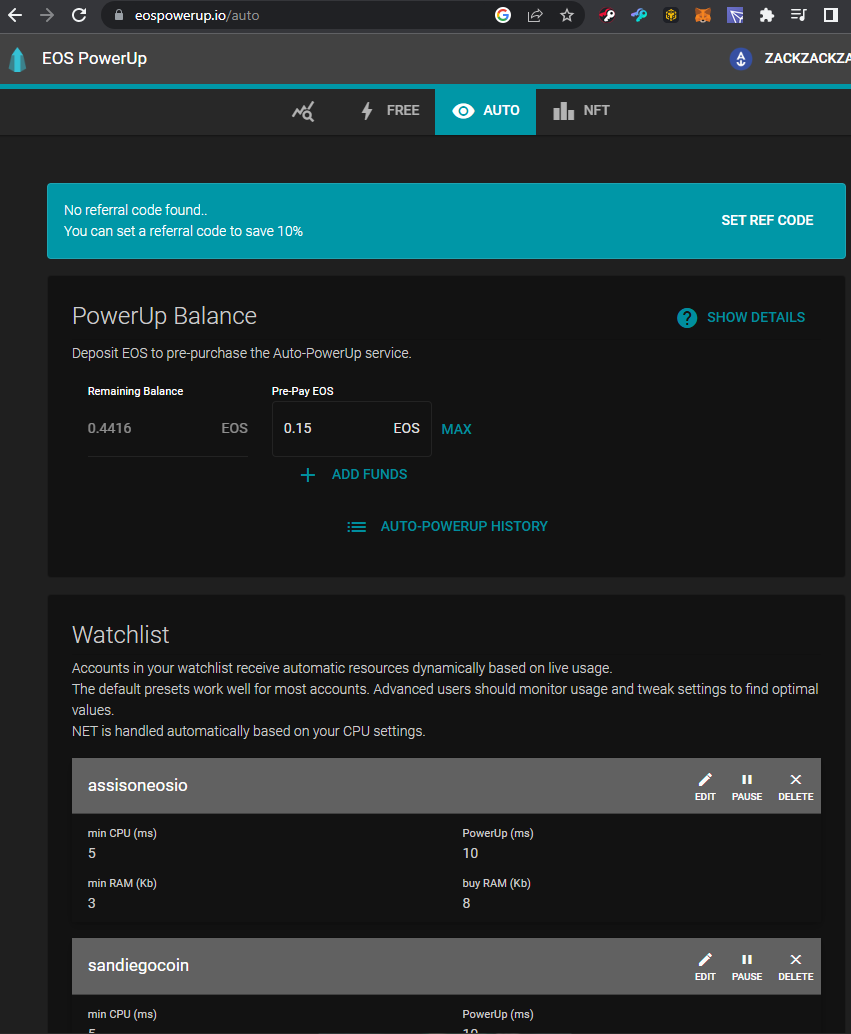Open the purple extension icon
This screenshot has width=851, height=1034.
coord(735,15)
